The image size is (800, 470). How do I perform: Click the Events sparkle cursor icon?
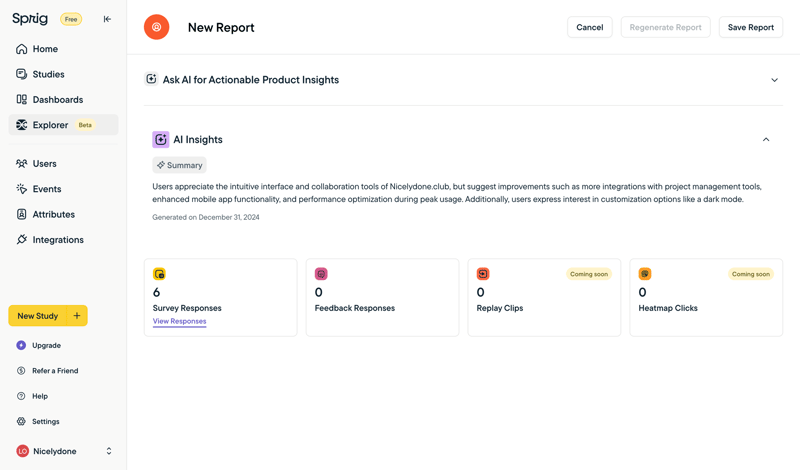(x=21, y=189)
